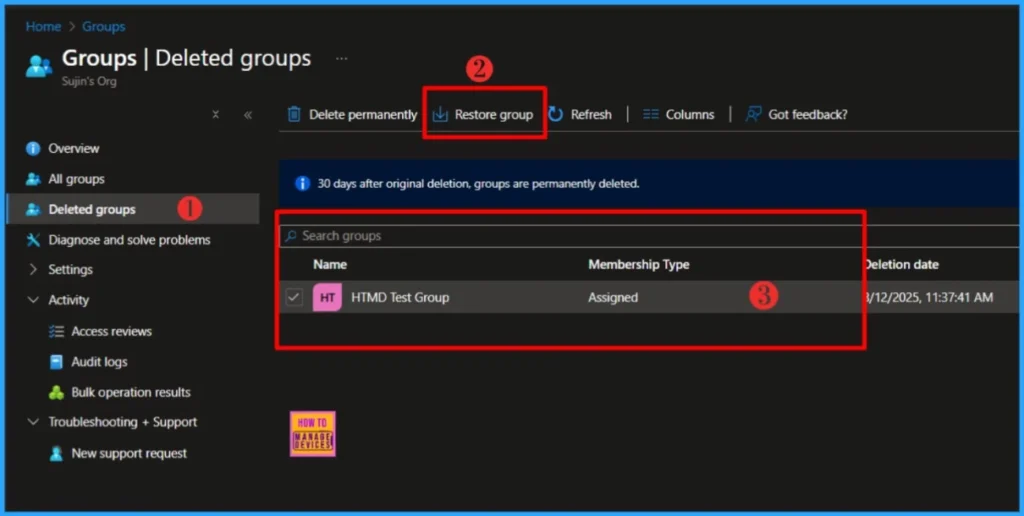
Task: Sort by the Name column header
Action: point(330,265)
